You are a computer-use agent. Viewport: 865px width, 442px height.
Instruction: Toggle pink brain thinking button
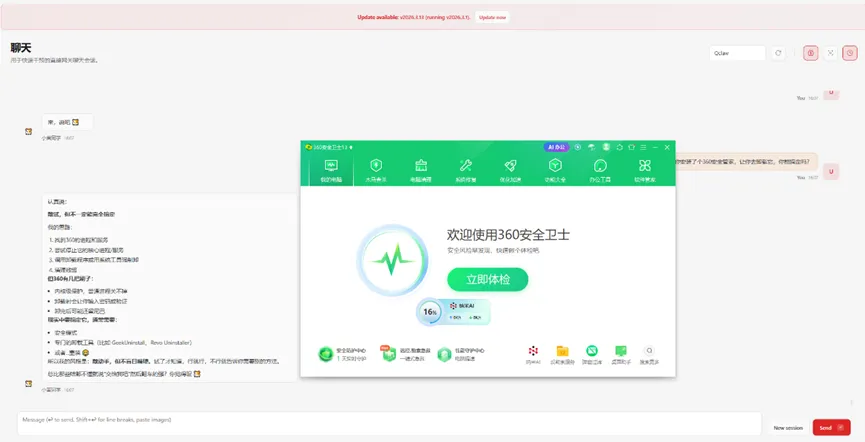click(810, 53)
